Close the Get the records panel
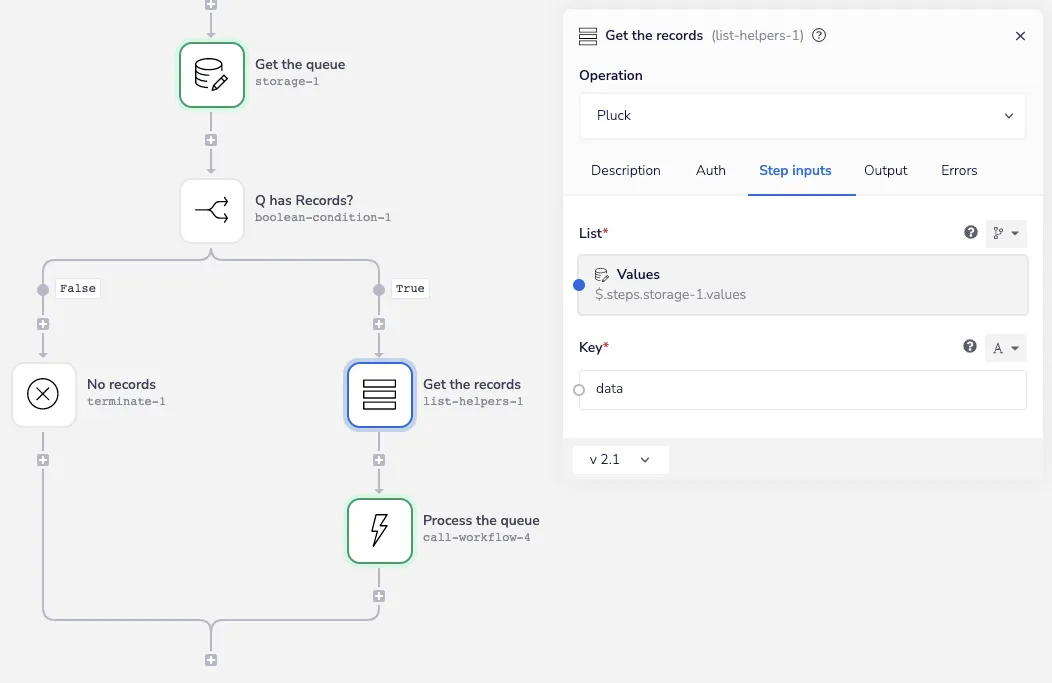The height and width of the screenshot is (683, 1052). (1020, 36)
